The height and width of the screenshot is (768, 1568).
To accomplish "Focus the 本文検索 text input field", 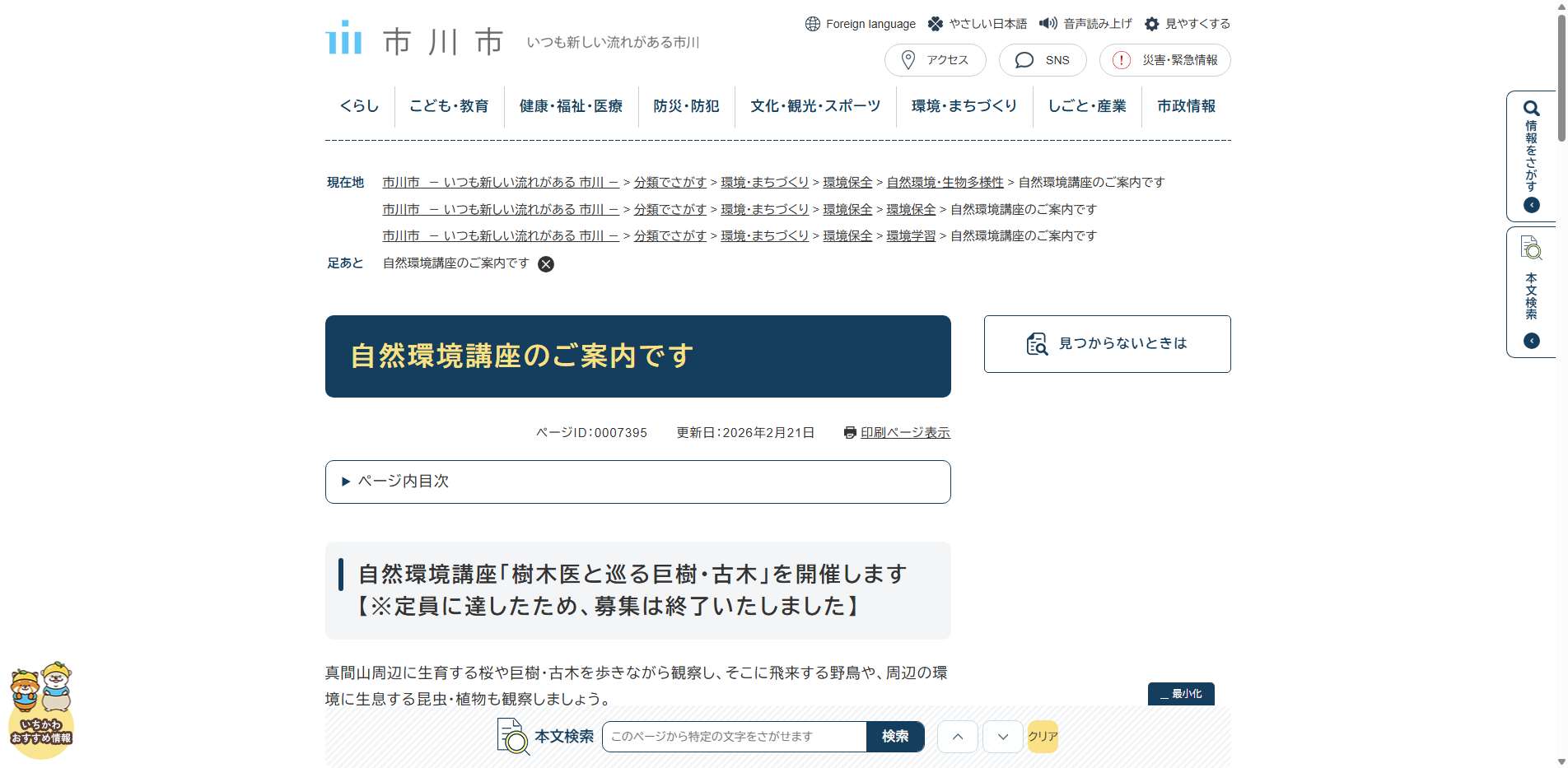I will tap(733, 737).
